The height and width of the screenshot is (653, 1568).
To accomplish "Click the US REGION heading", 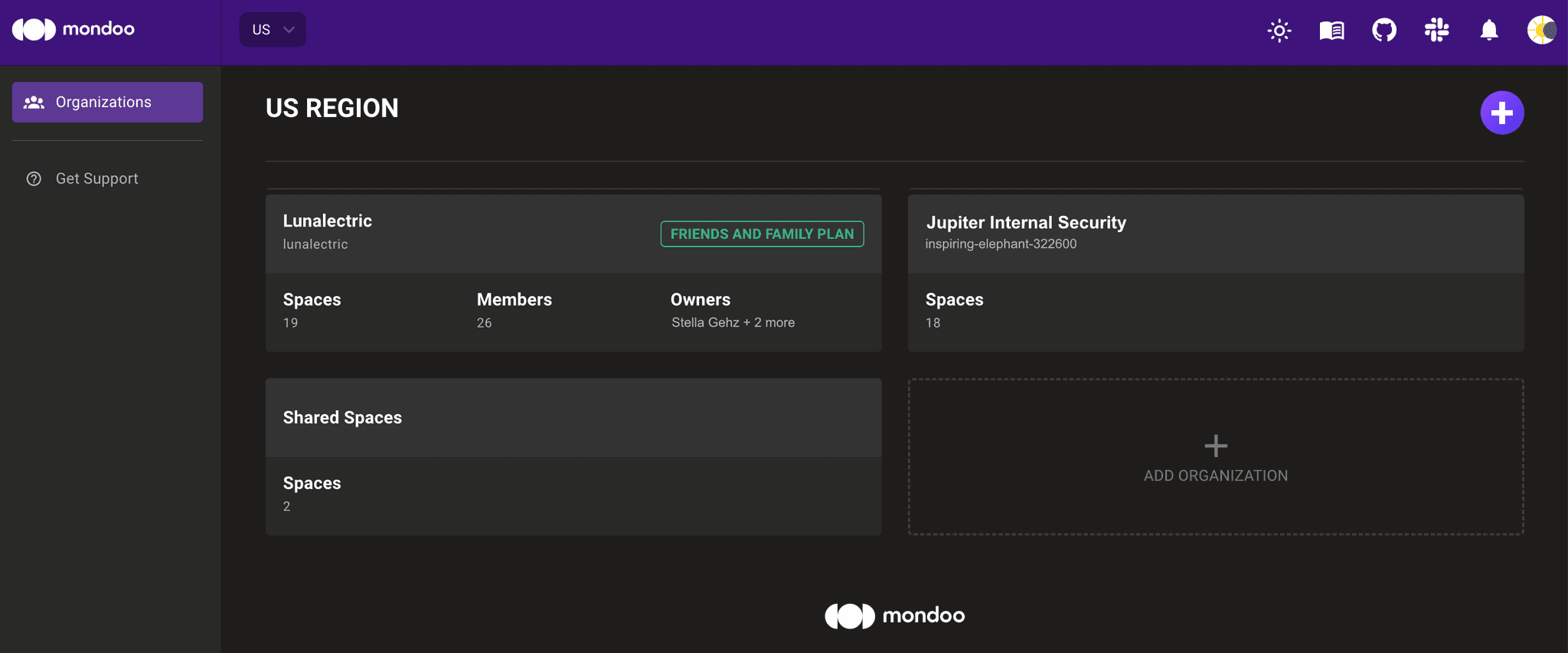I will (x=332, y=108).
